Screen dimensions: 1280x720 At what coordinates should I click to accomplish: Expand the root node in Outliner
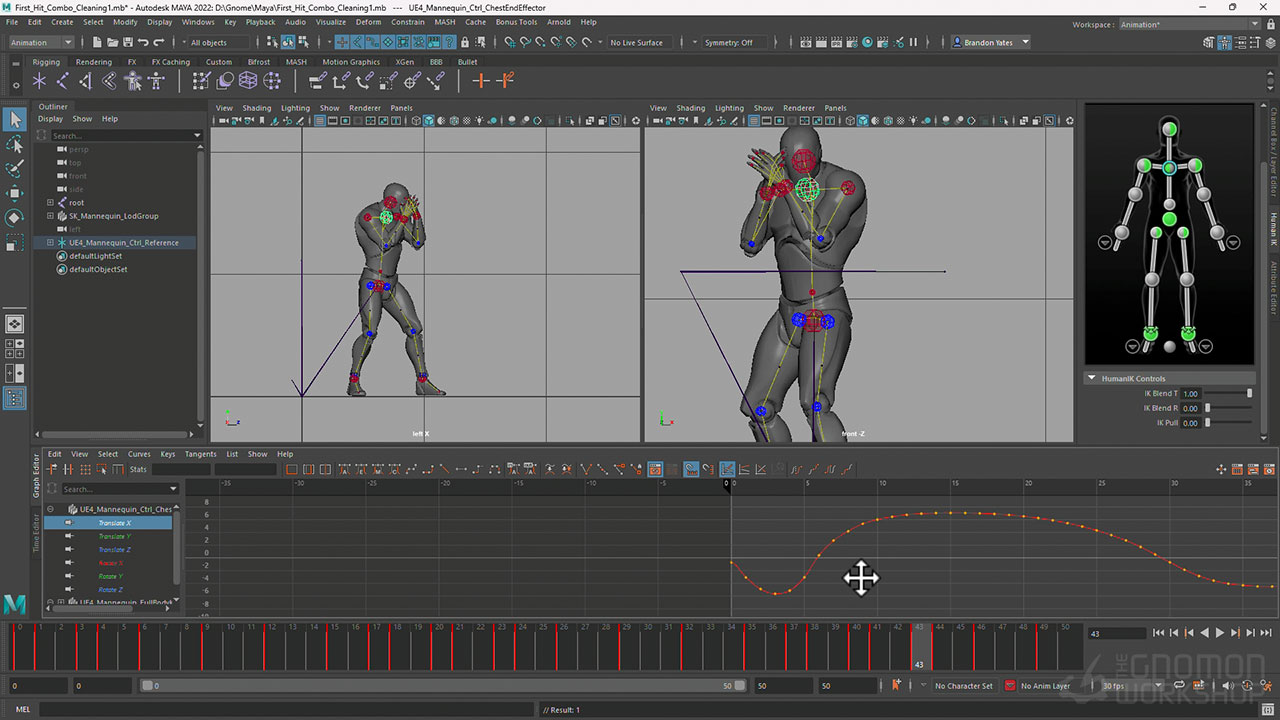click(50, 203)
